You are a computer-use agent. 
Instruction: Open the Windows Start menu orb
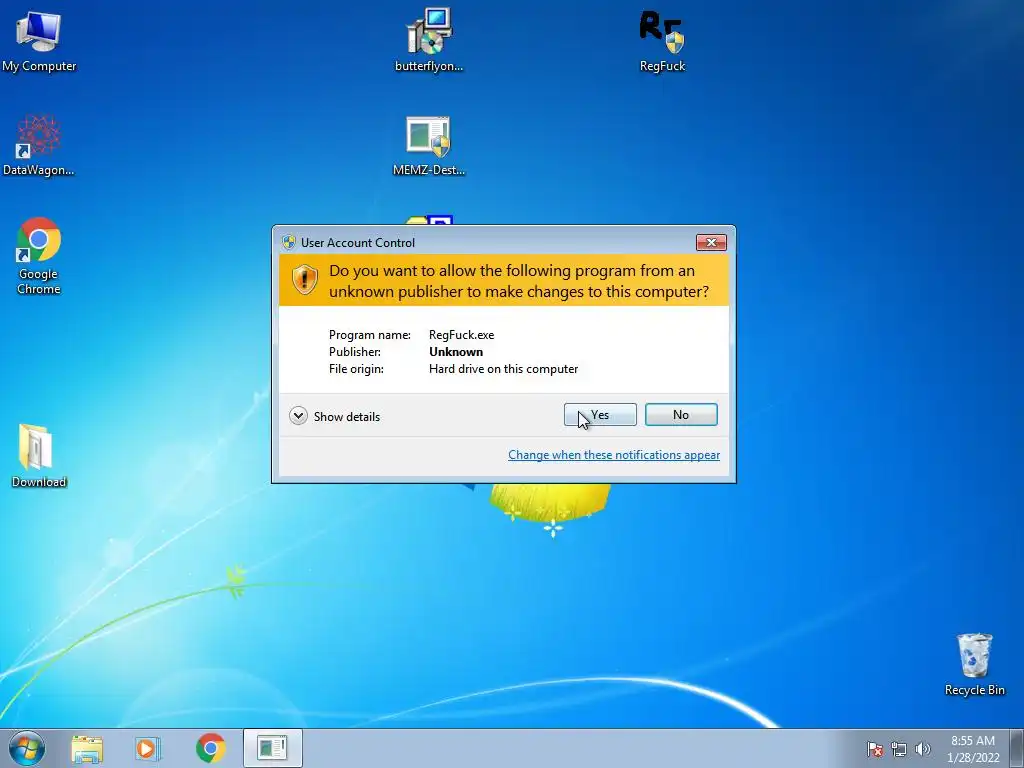click(x=27, y=748)
